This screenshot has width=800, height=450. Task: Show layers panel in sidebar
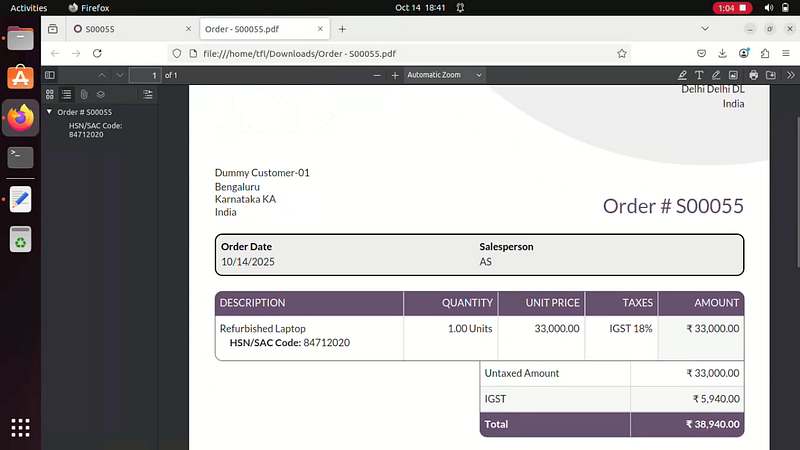(101, 94)
